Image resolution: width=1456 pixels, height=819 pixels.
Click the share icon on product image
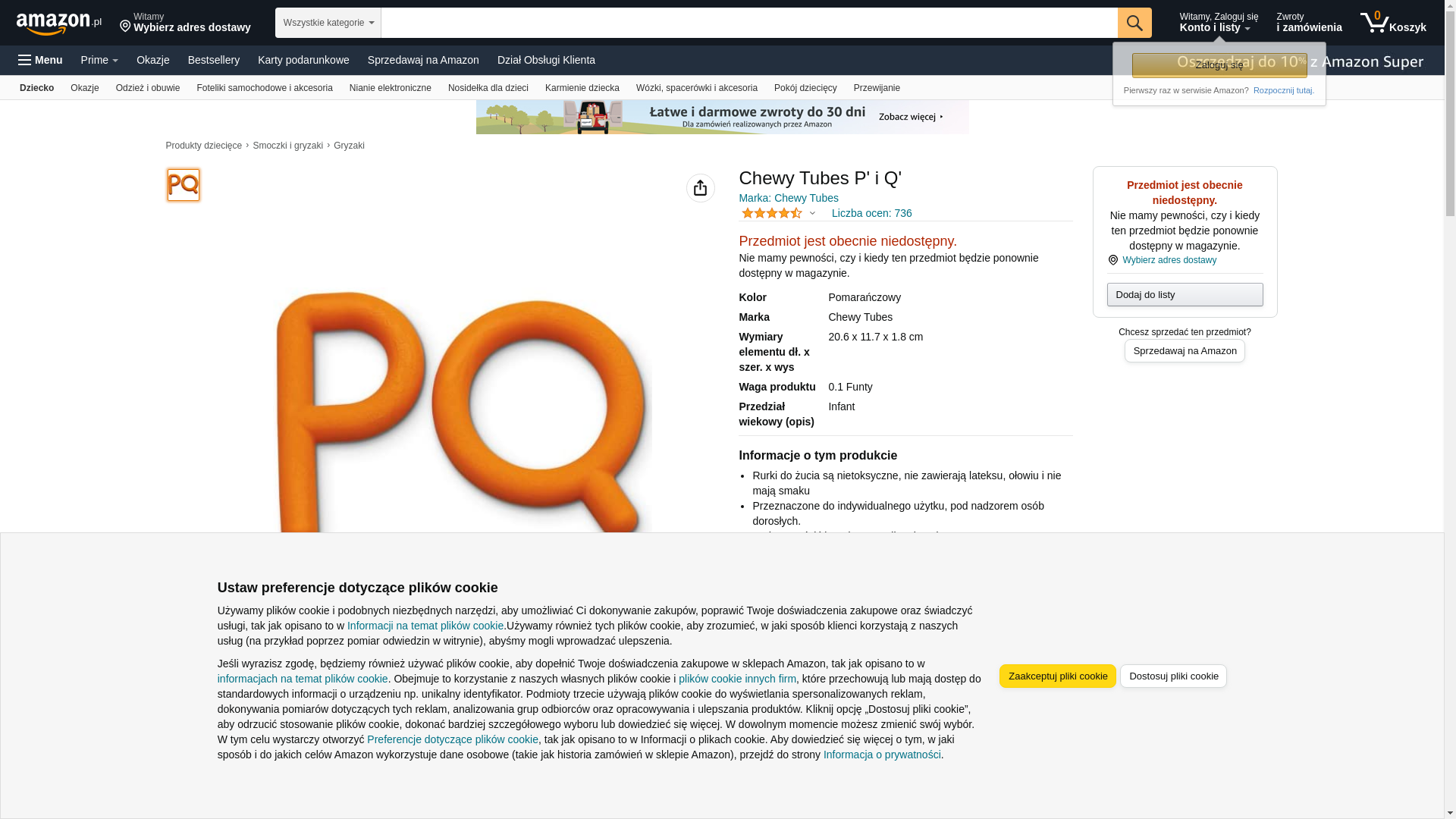coord(701,188)
